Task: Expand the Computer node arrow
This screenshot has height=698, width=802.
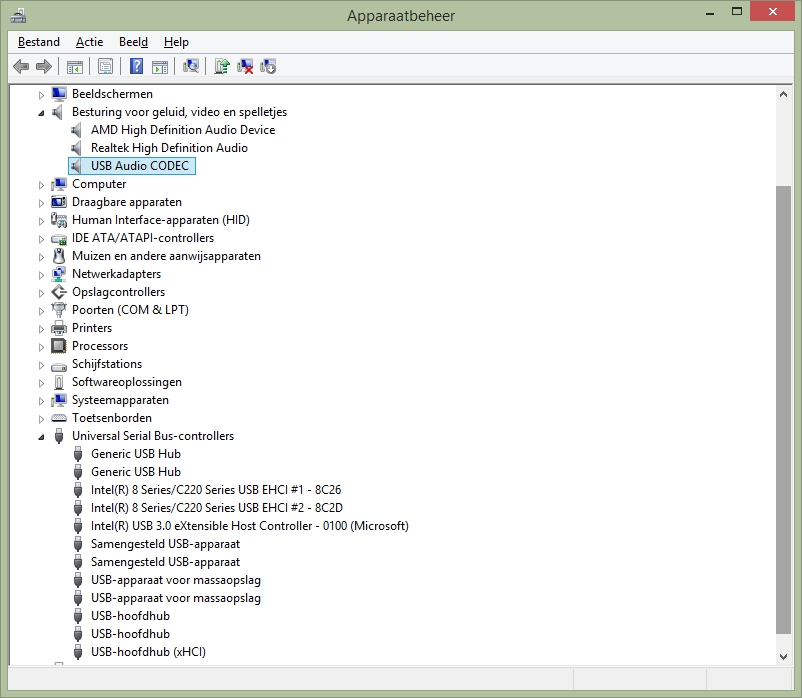Action: pos(41,185)
